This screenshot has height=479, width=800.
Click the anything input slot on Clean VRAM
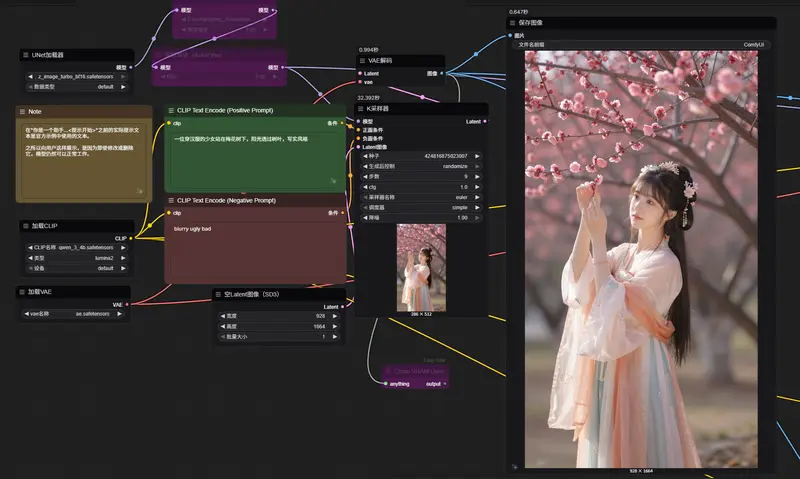click(386, 384)
